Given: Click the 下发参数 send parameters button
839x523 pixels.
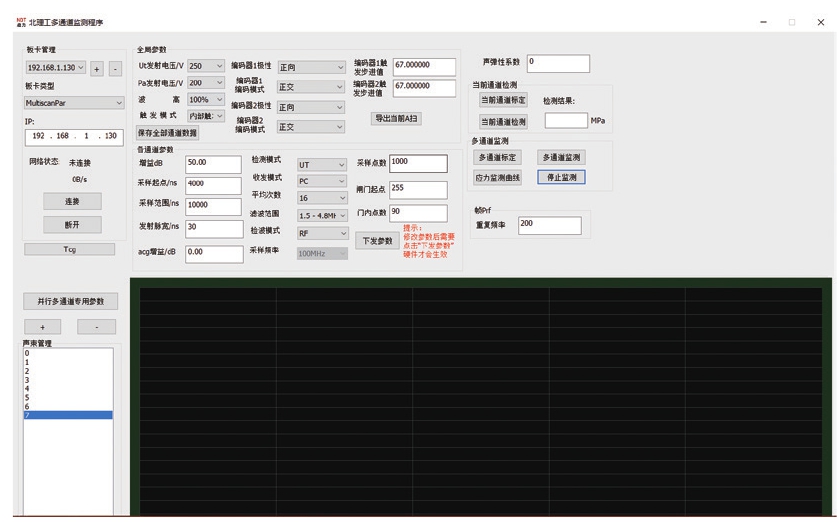Looking at the screenshot, I should pyautogui.click(x=377, y=241).
